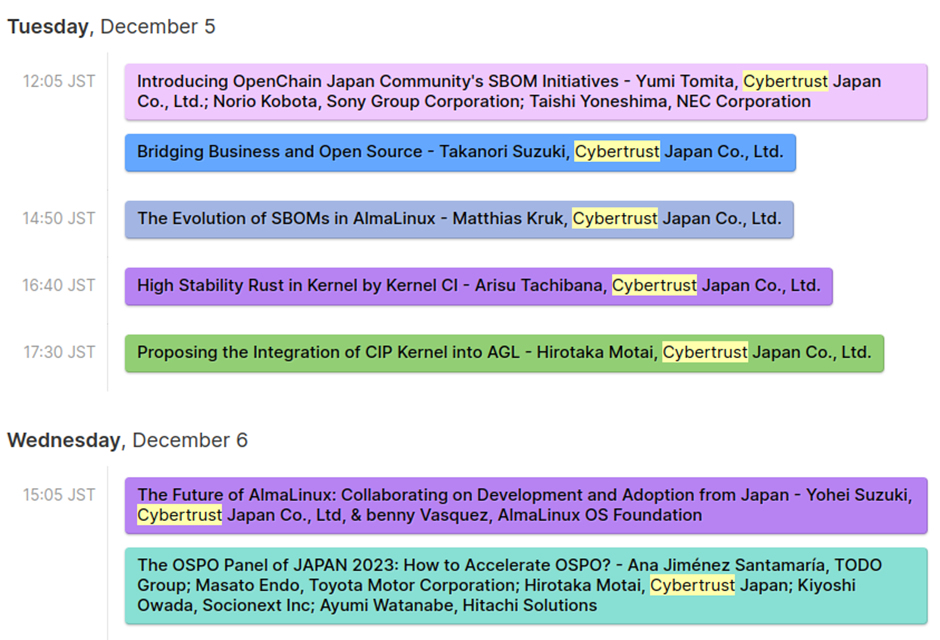The height and width of the screenshot is (640, 940).
Task: Open the Bridging Business and Open Source session
Action: coord(460,152)
